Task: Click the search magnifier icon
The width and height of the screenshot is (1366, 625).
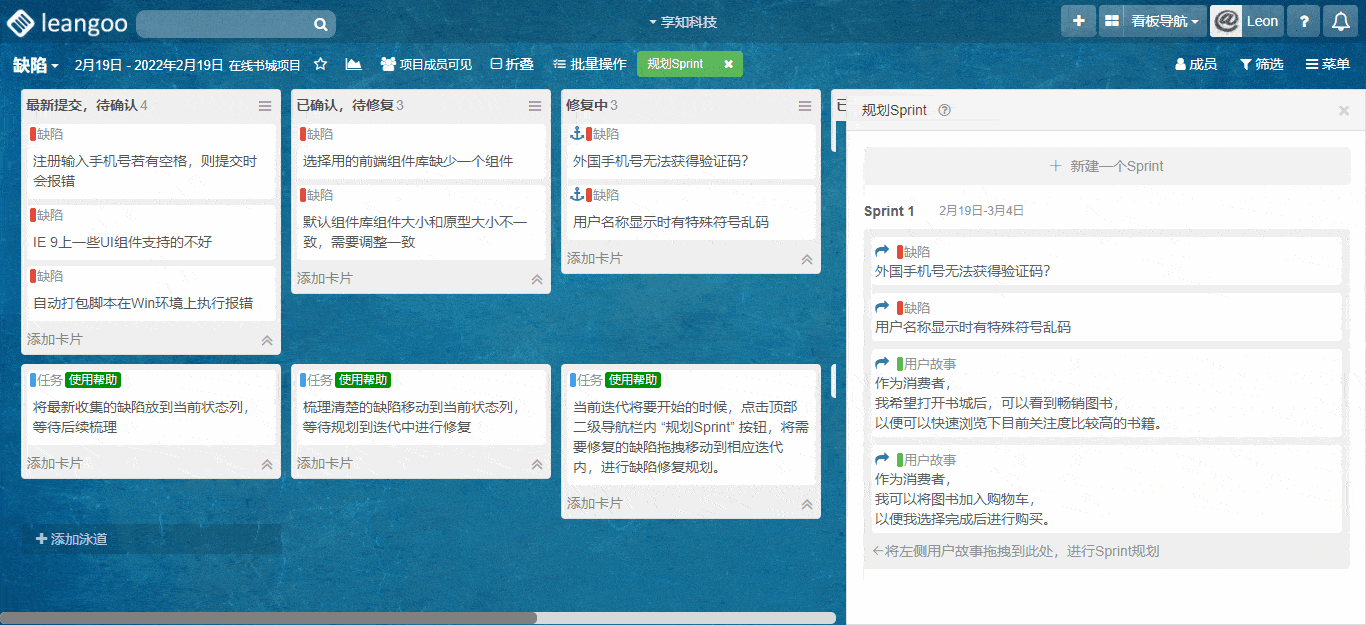Action: point(320,24)
